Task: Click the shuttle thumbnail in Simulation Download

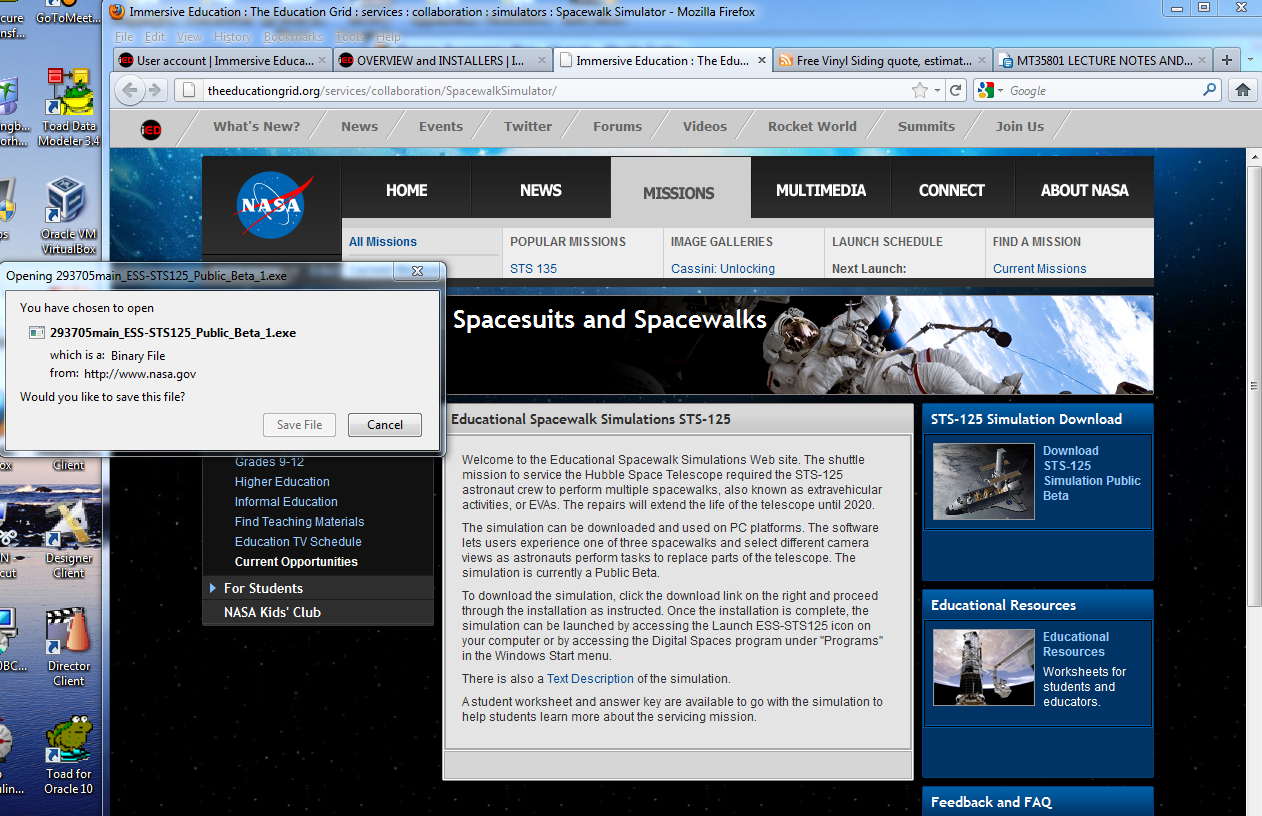Action: (984, 481)
